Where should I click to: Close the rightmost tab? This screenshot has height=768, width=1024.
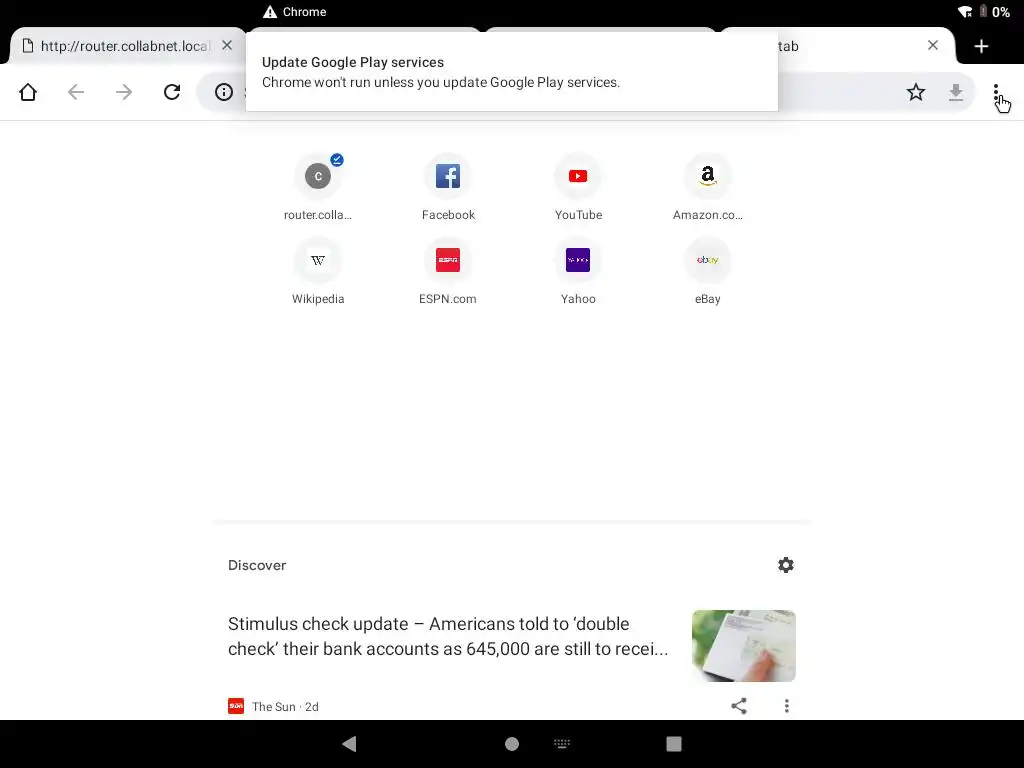(933, 45)
